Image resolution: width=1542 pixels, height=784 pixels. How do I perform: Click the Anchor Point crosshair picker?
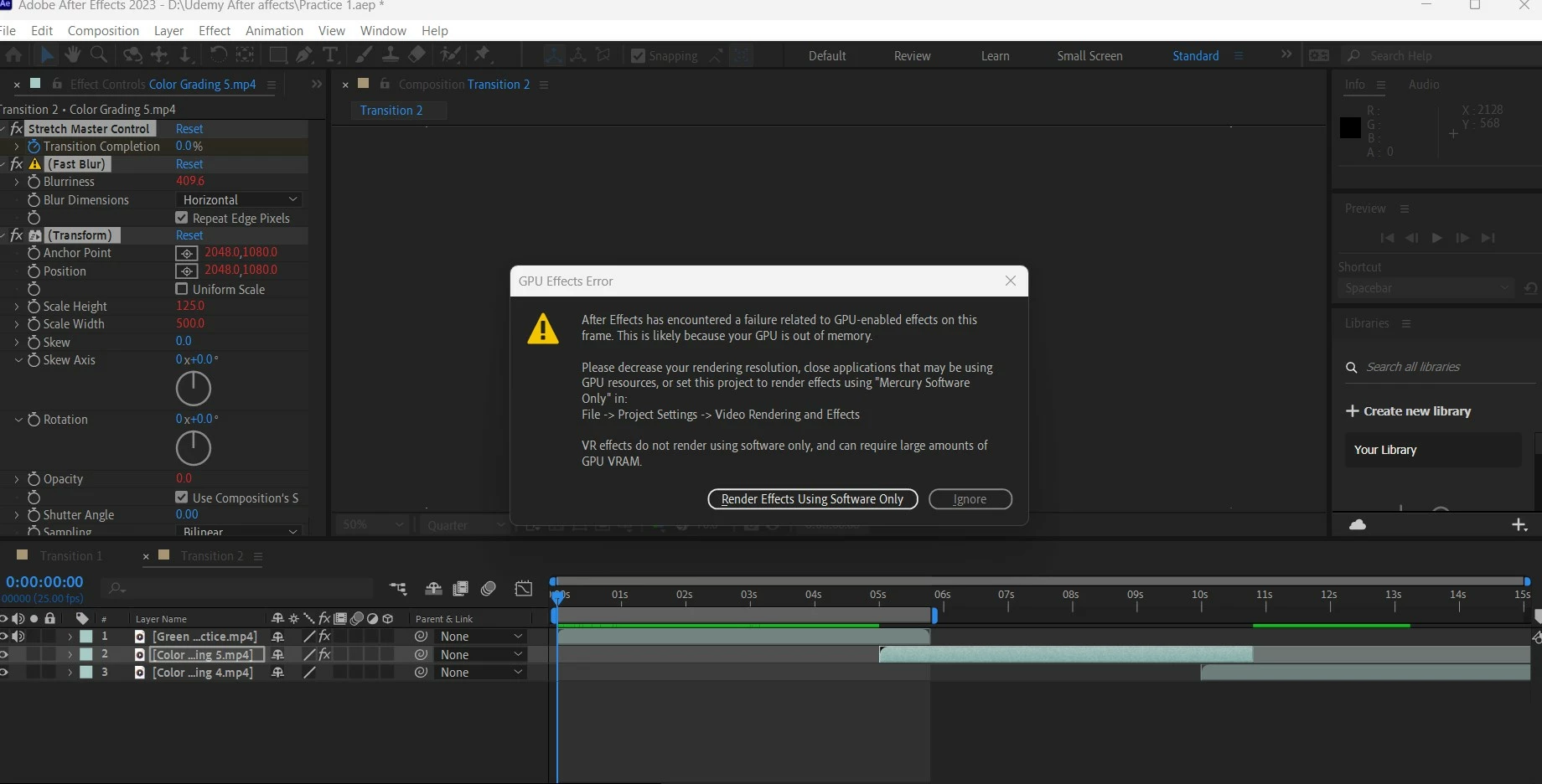(187, 253)
